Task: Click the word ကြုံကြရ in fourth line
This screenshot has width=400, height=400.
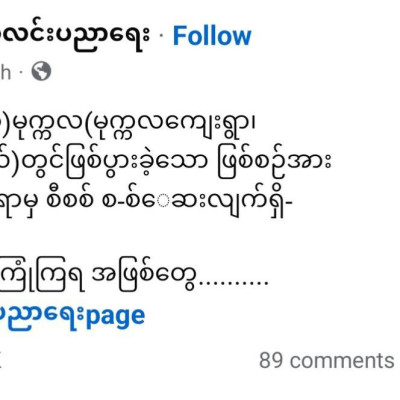Action: pyautogui.click(x=42, y=278)
